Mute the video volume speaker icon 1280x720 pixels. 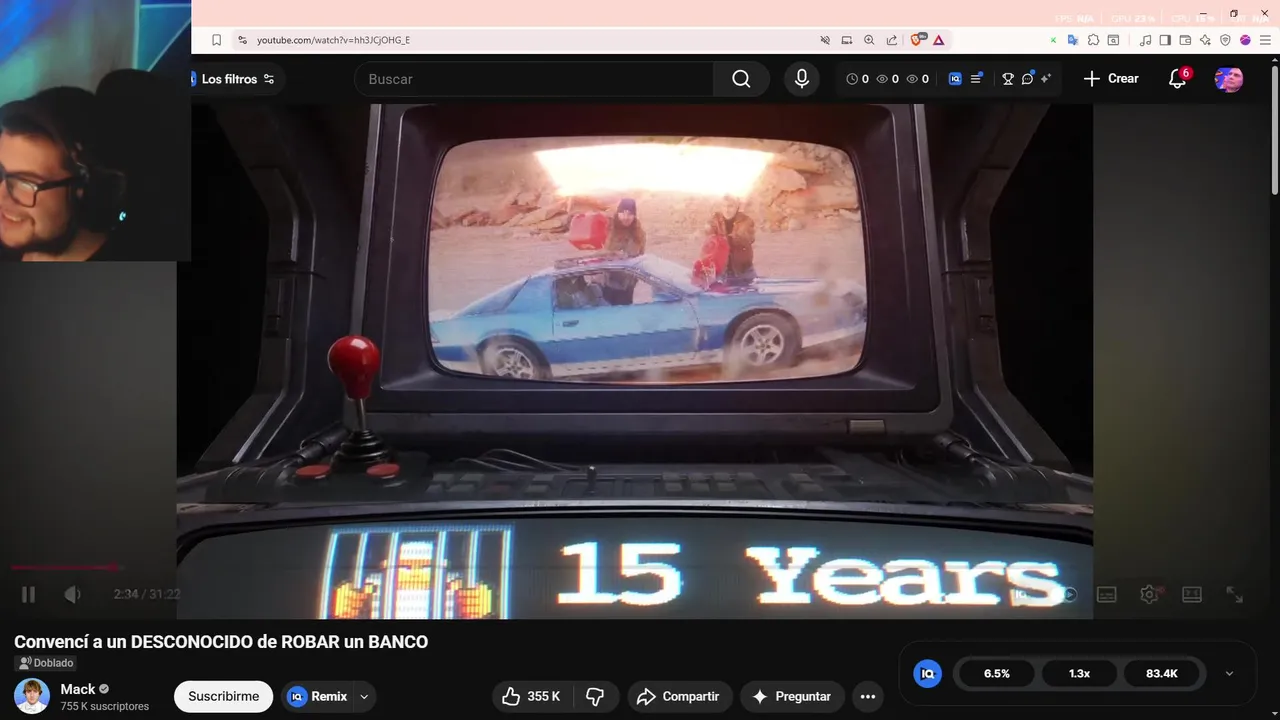72,594
